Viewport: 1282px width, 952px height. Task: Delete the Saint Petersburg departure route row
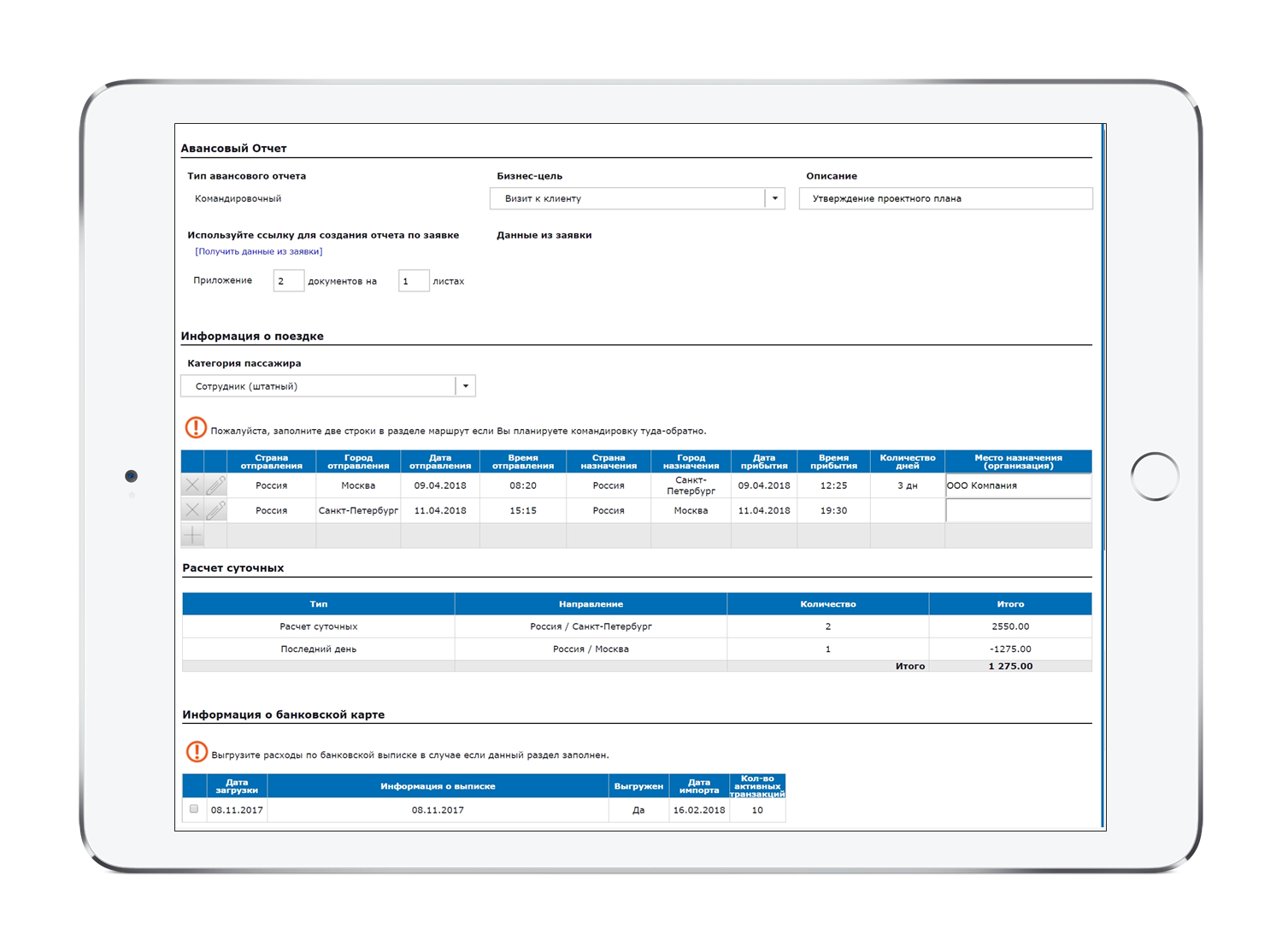coord(192,510)
